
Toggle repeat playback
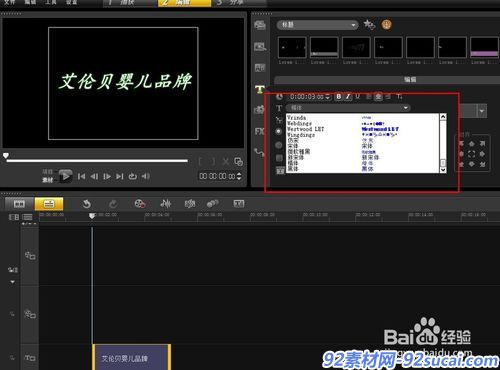(133, 176)
